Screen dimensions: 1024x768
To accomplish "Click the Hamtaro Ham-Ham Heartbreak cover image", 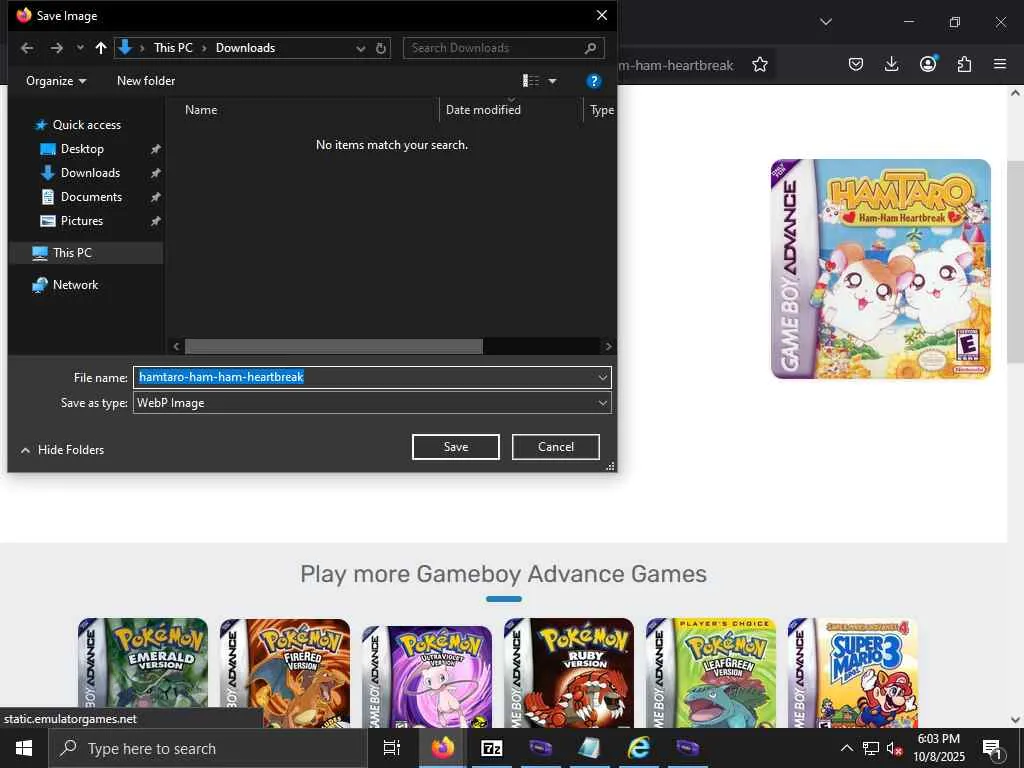I will [x=881, y=269].
